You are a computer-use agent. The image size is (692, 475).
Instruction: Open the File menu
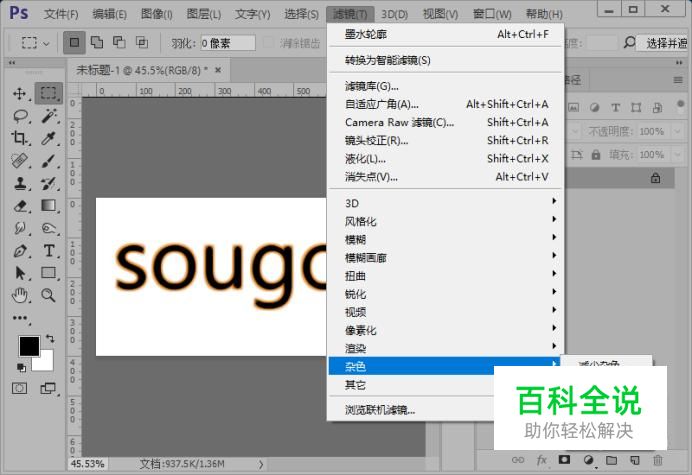coord(61,14)
